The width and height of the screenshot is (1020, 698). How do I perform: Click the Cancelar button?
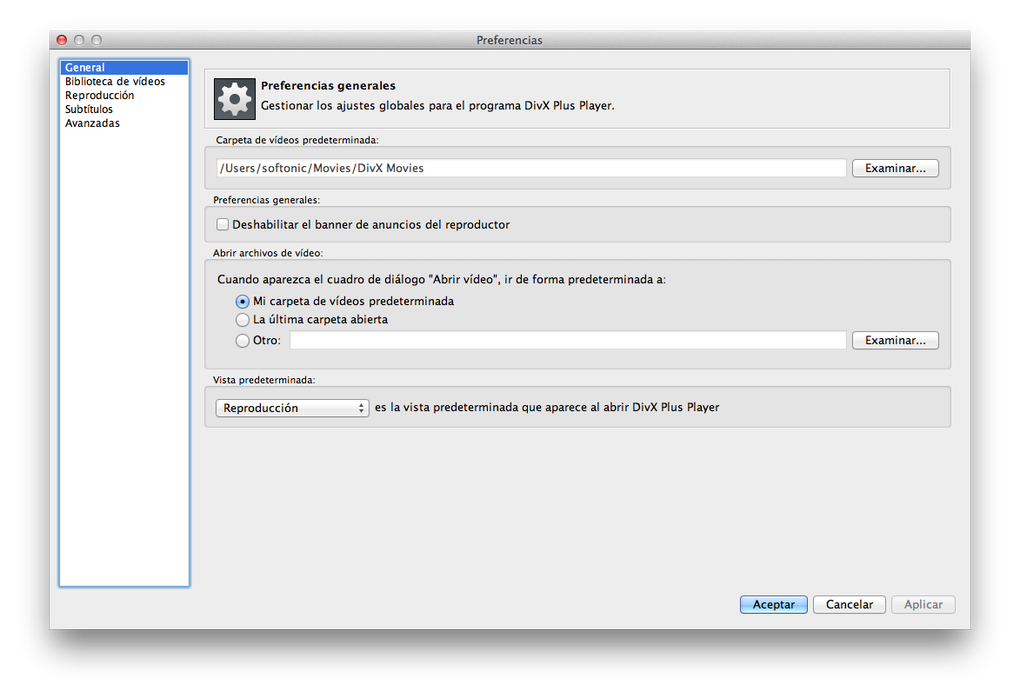[x=849, y=605]
